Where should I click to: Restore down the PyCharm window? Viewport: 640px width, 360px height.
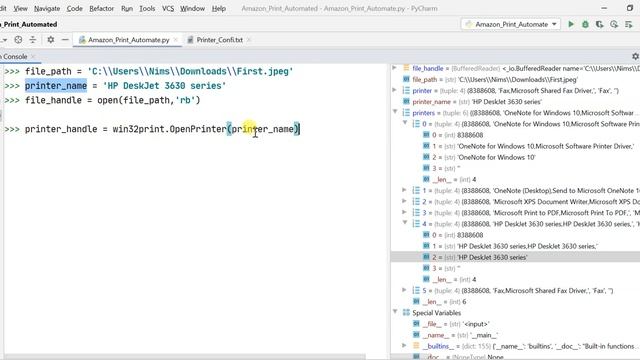[629, 8]
